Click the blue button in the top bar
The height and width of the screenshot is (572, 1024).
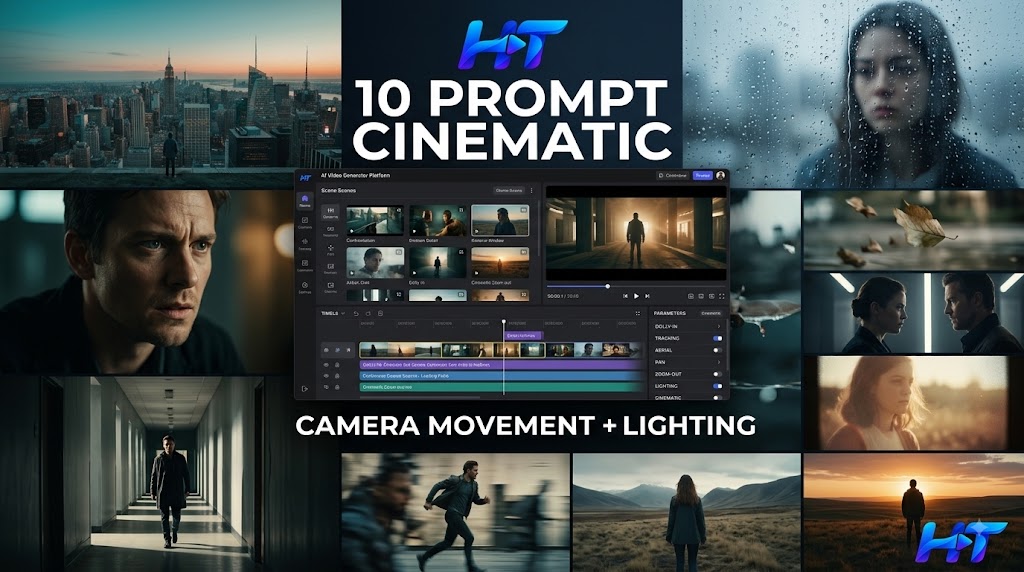pos(703,175)
